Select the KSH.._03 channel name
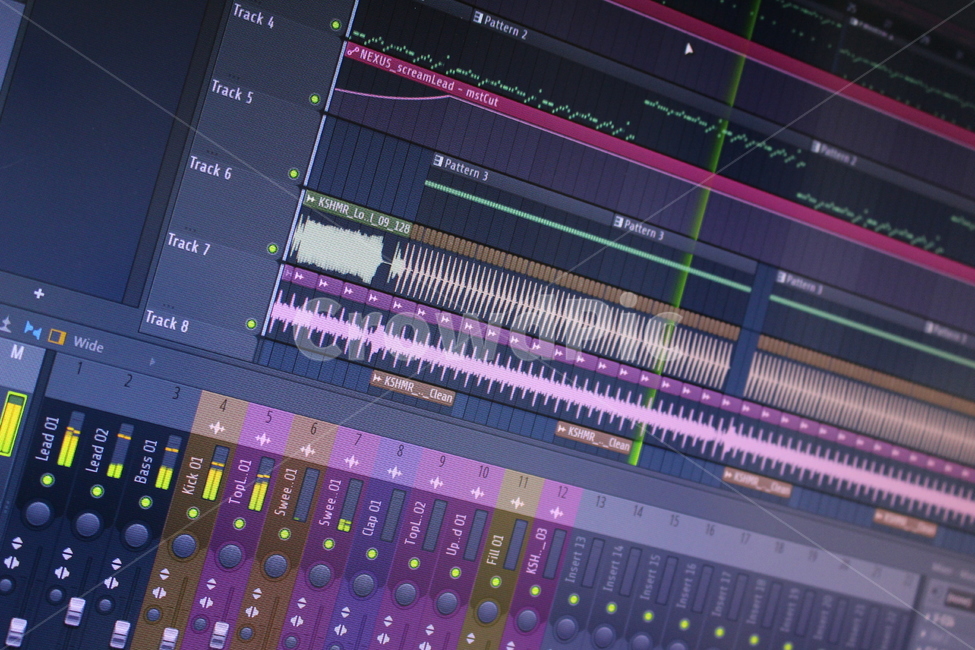Screen dimensions: 975x650 [537, 551]
